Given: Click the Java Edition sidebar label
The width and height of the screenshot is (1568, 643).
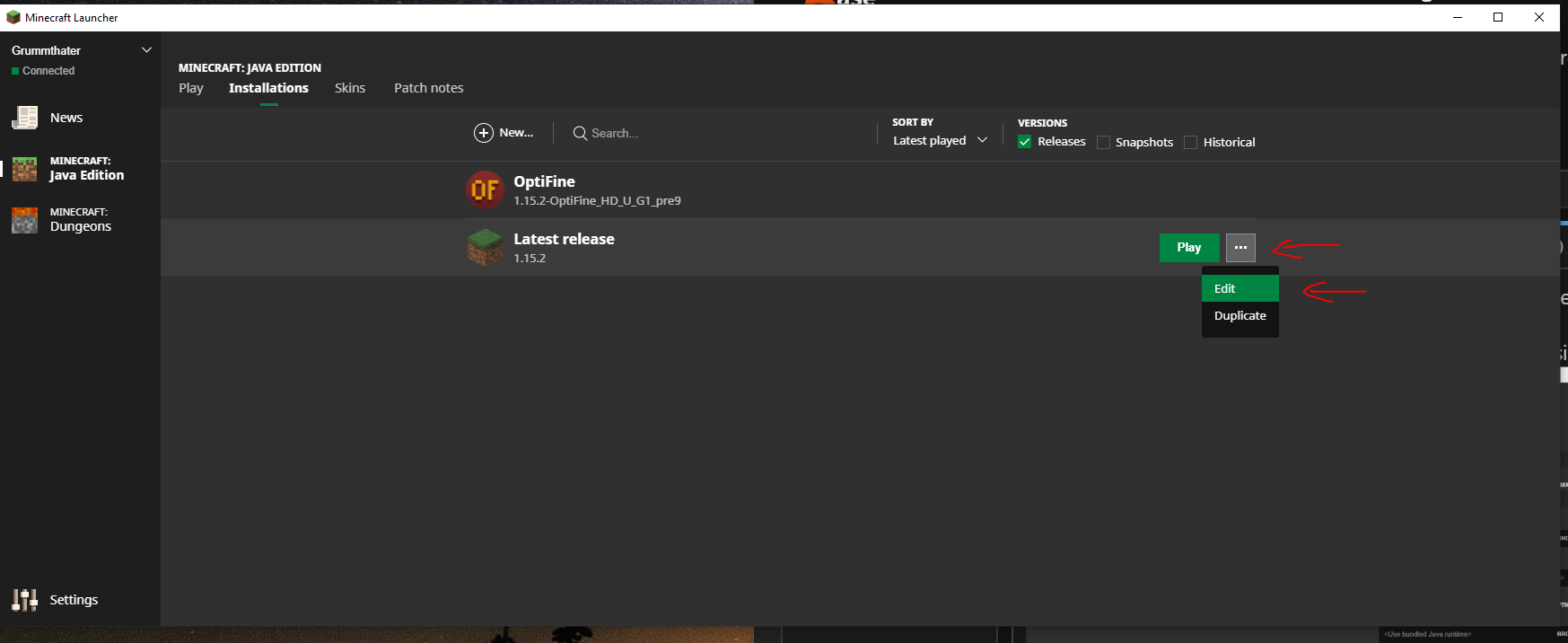Looking at the screenshot, I should (x=87, y=175).
